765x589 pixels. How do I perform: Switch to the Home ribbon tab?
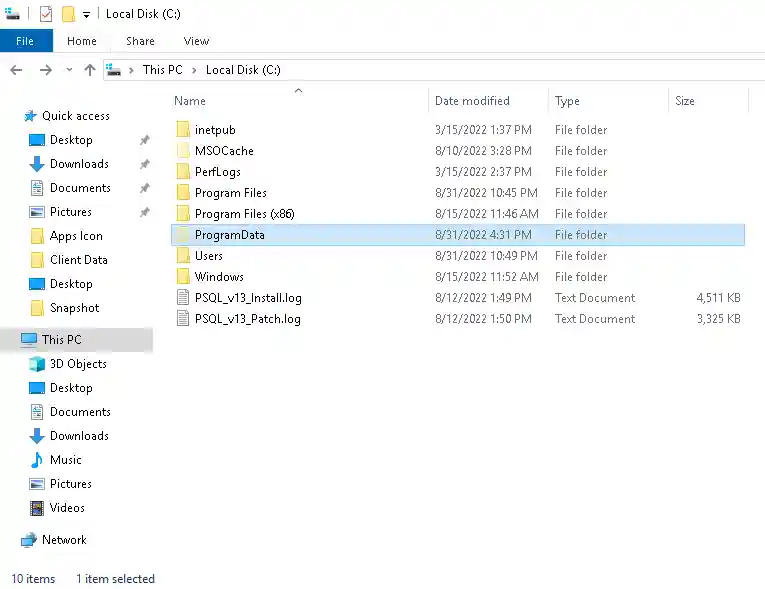point(81,41)
